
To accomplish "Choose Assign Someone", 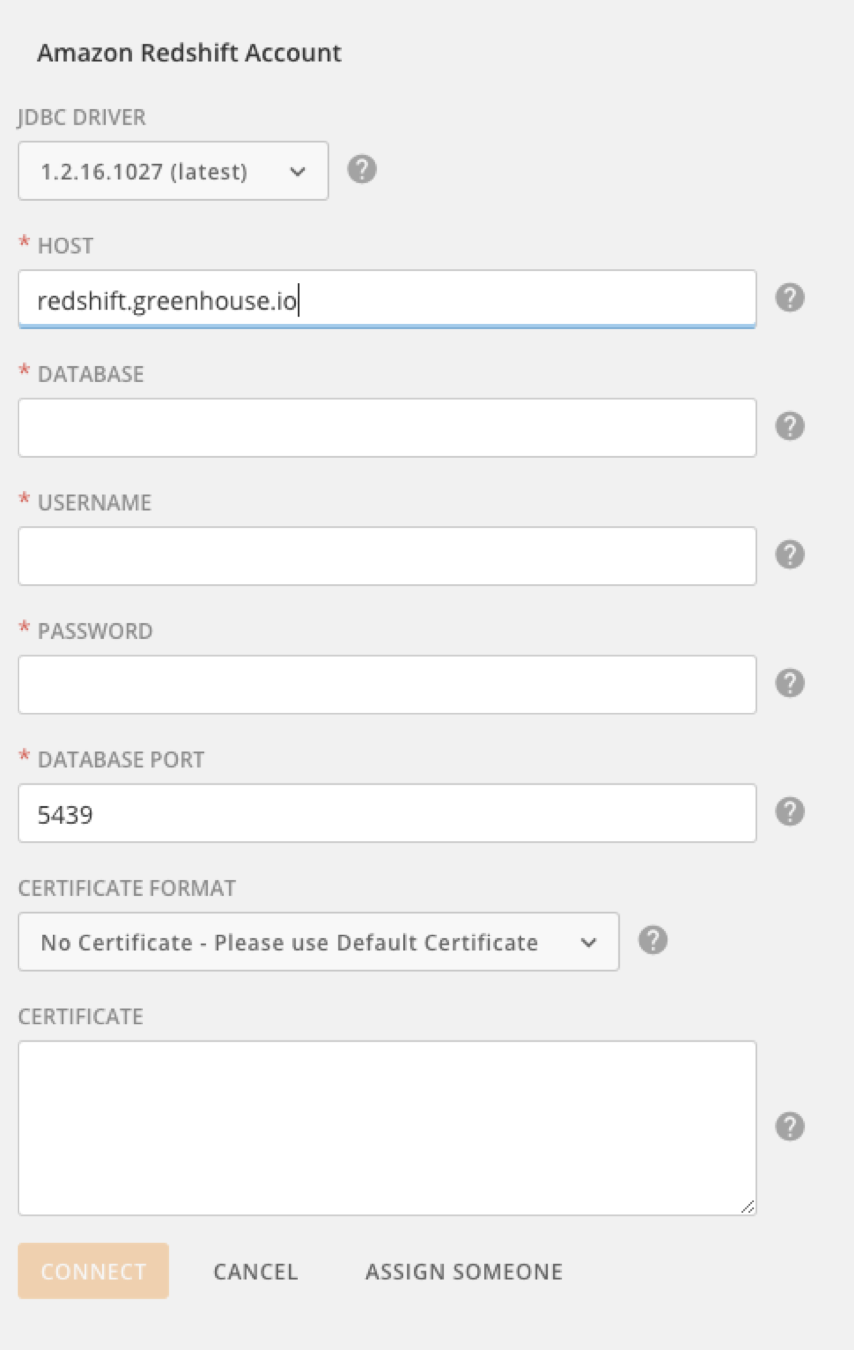I will tap(464, 1272).
